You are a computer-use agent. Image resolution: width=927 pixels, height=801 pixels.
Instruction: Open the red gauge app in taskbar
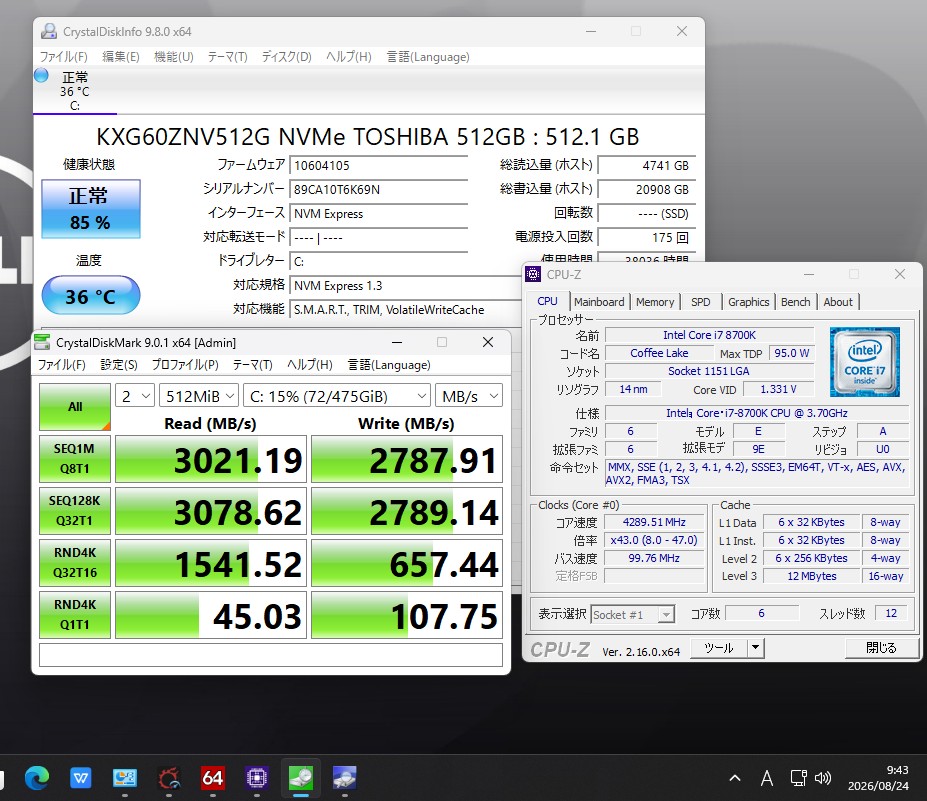coord(168,777)
